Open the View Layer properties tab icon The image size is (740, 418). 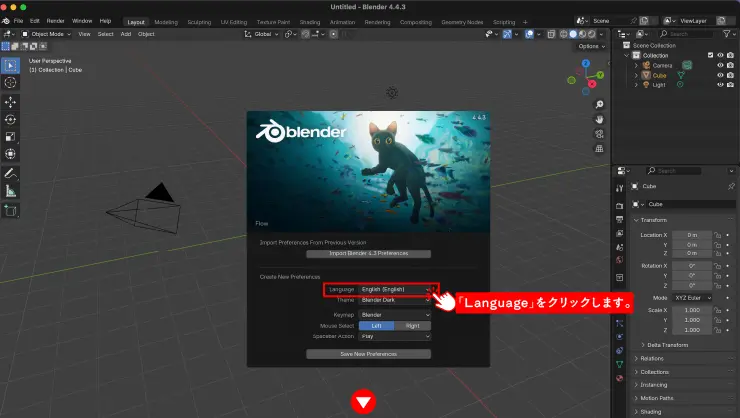point(620,233)
